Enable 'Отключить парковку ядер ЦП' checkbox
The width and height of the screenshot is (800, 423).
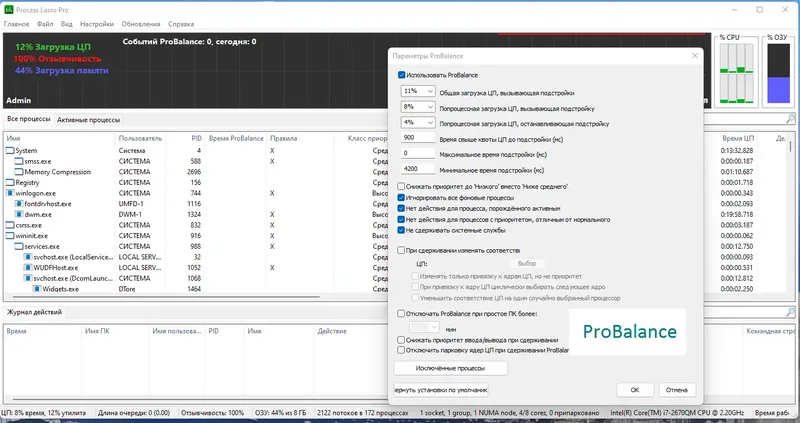point(402,350)
